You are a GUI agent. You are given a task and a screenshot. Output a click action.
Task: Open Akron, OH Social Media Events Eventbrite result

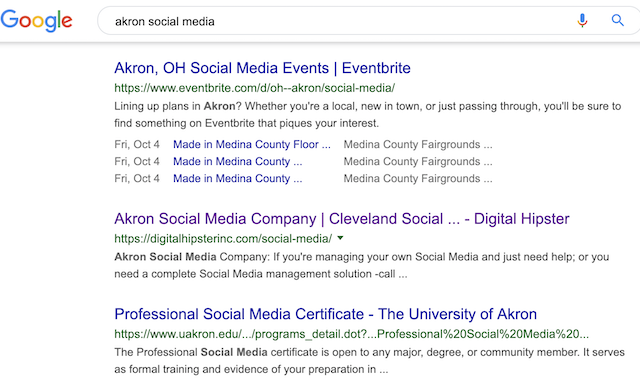(262, 68)
